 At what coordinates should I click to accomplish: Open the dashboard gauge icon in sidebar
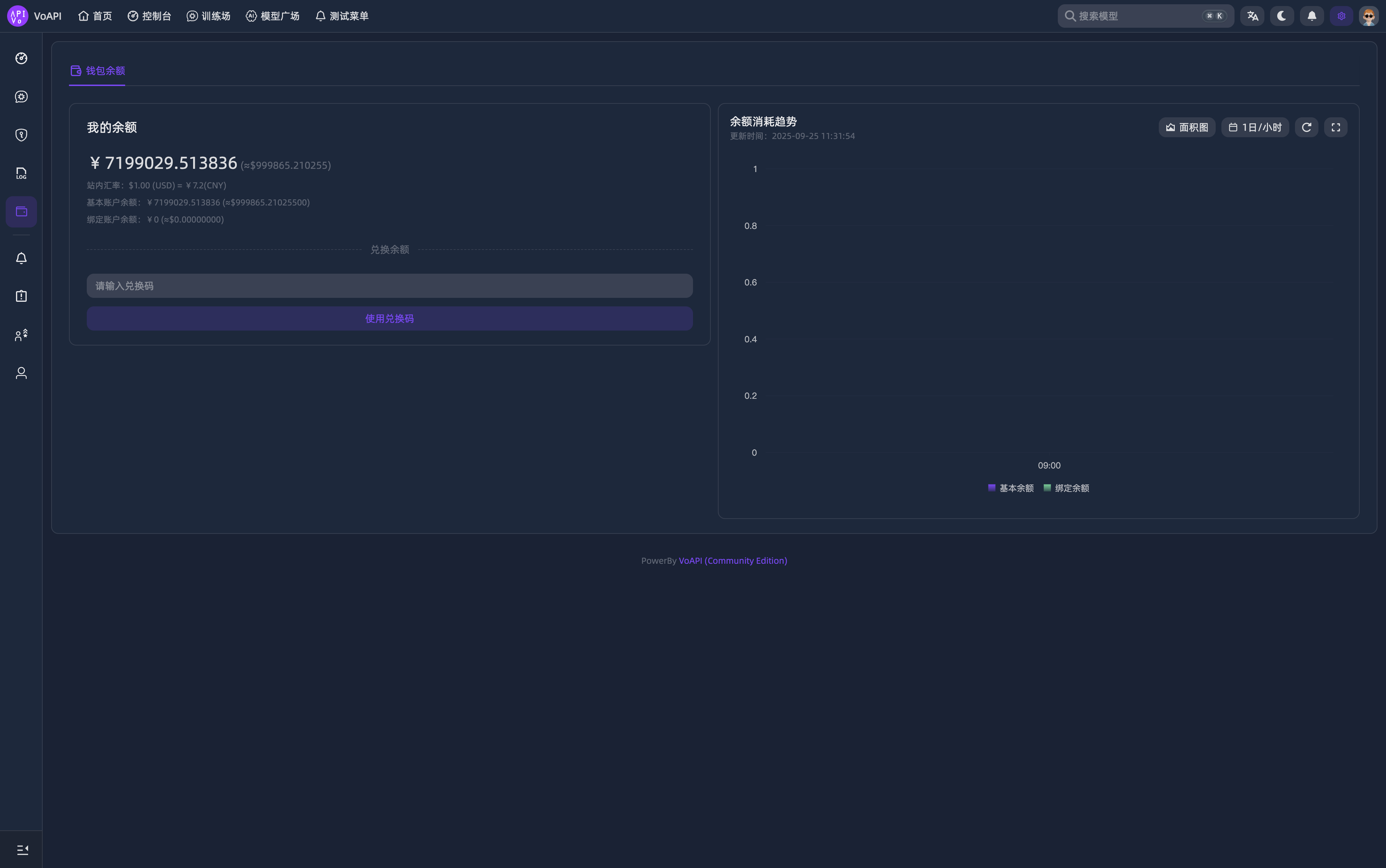[21, 58]
